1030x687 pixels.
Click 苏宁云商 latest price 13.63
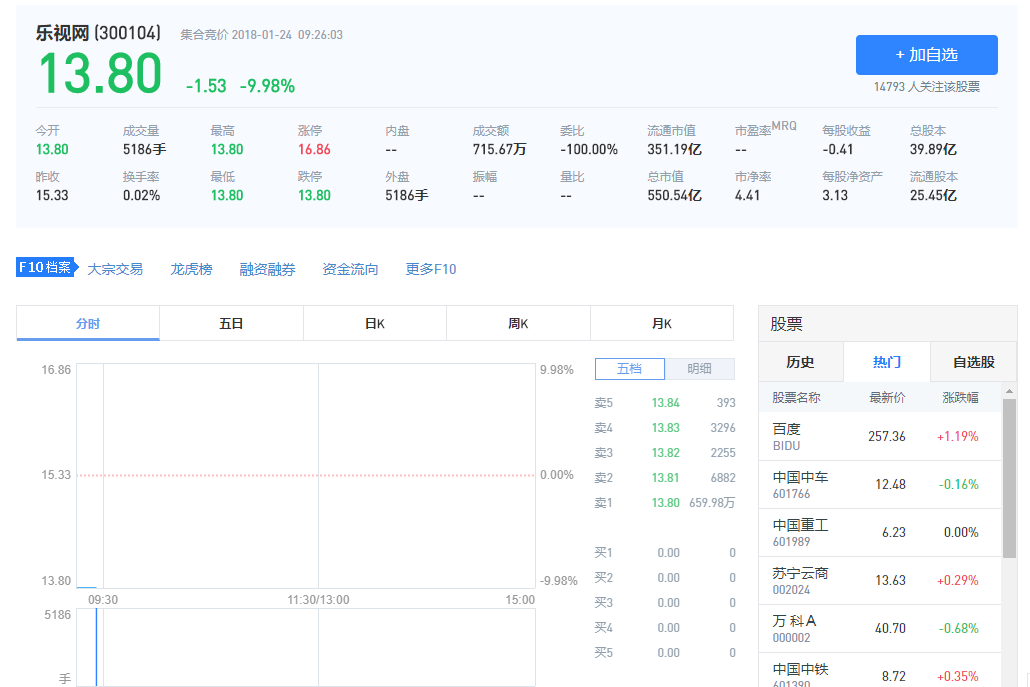click(890, 580)
